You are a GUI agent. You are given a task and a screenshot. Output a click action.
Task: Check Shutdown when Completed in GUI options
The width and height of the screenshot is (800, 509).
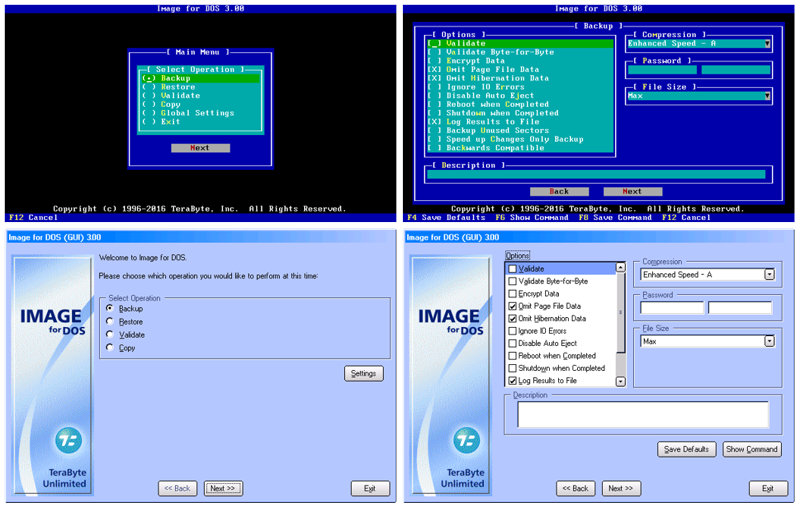point(512,368)
